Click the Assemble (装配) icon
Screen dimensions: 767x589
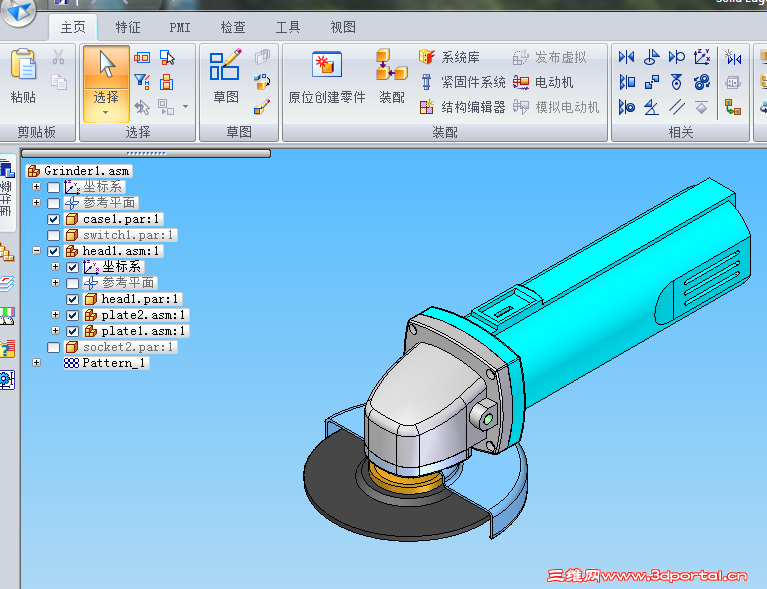(x=392, y=76)
